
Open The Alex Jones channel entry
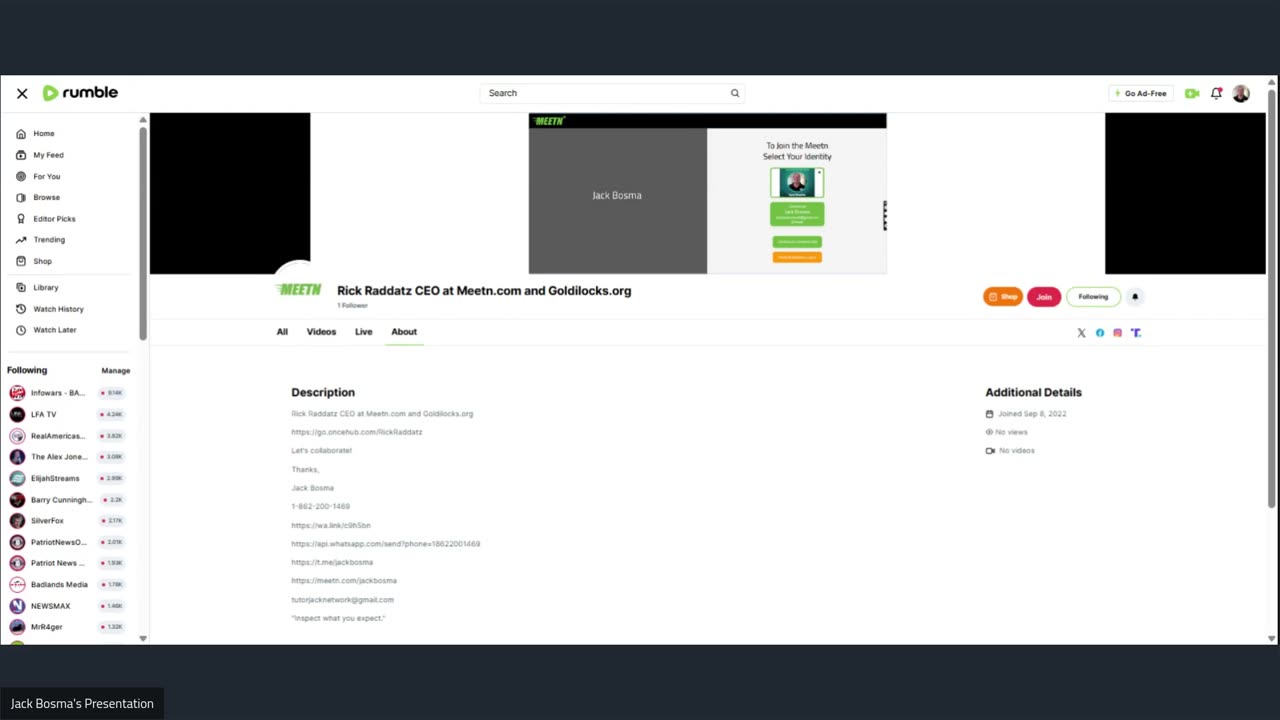65,457
